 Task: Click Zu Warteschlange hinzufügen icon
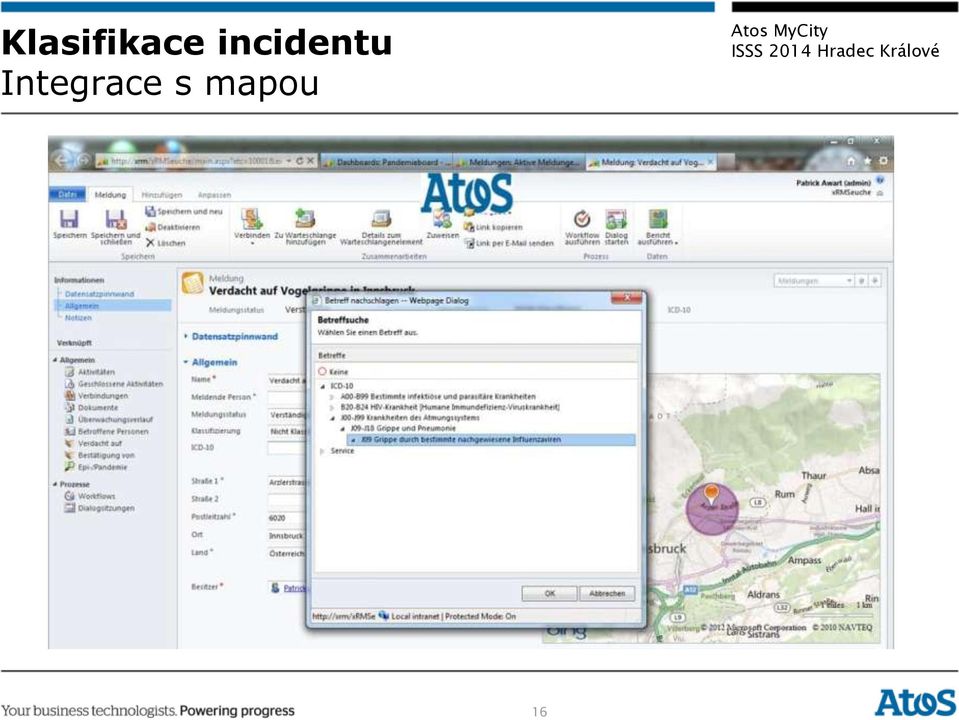pos(305,218)
